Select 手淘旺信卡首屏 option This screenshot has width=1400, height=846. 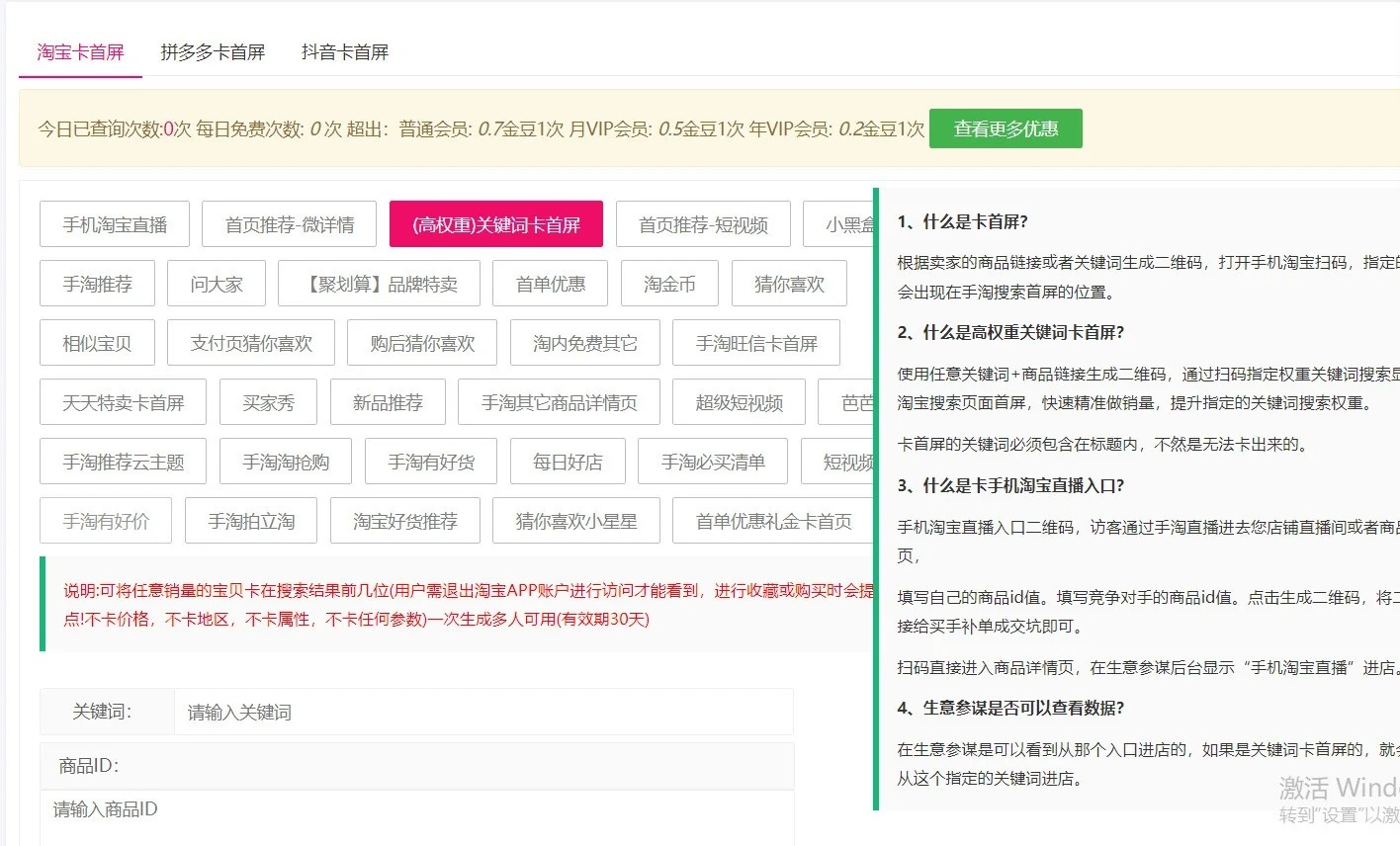756,343
